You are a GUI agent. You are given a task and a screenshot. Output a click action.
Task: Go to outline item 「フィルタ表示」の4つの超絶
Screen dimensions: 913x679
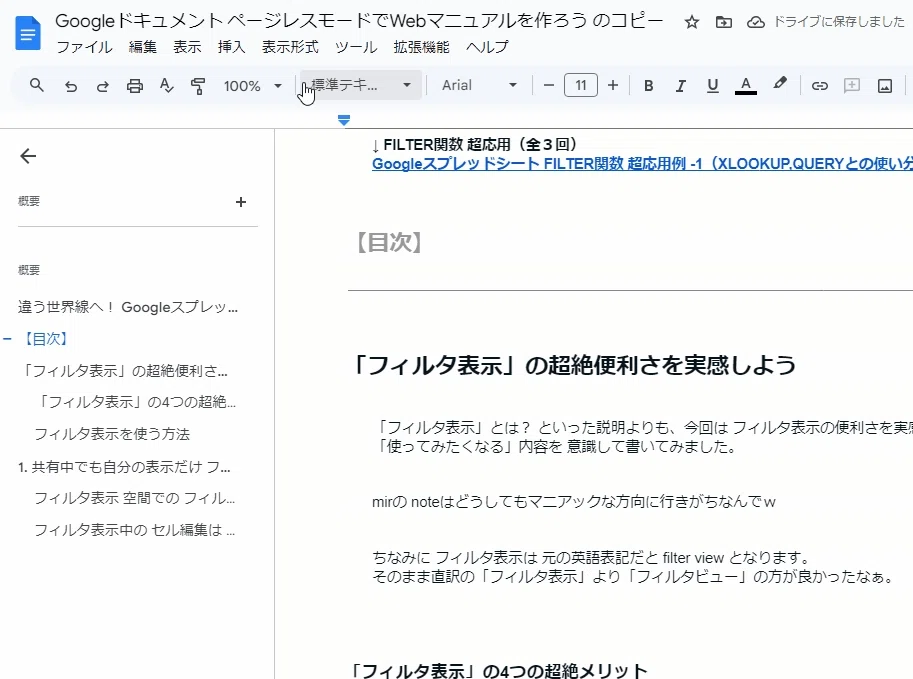[x=135, y=402]
